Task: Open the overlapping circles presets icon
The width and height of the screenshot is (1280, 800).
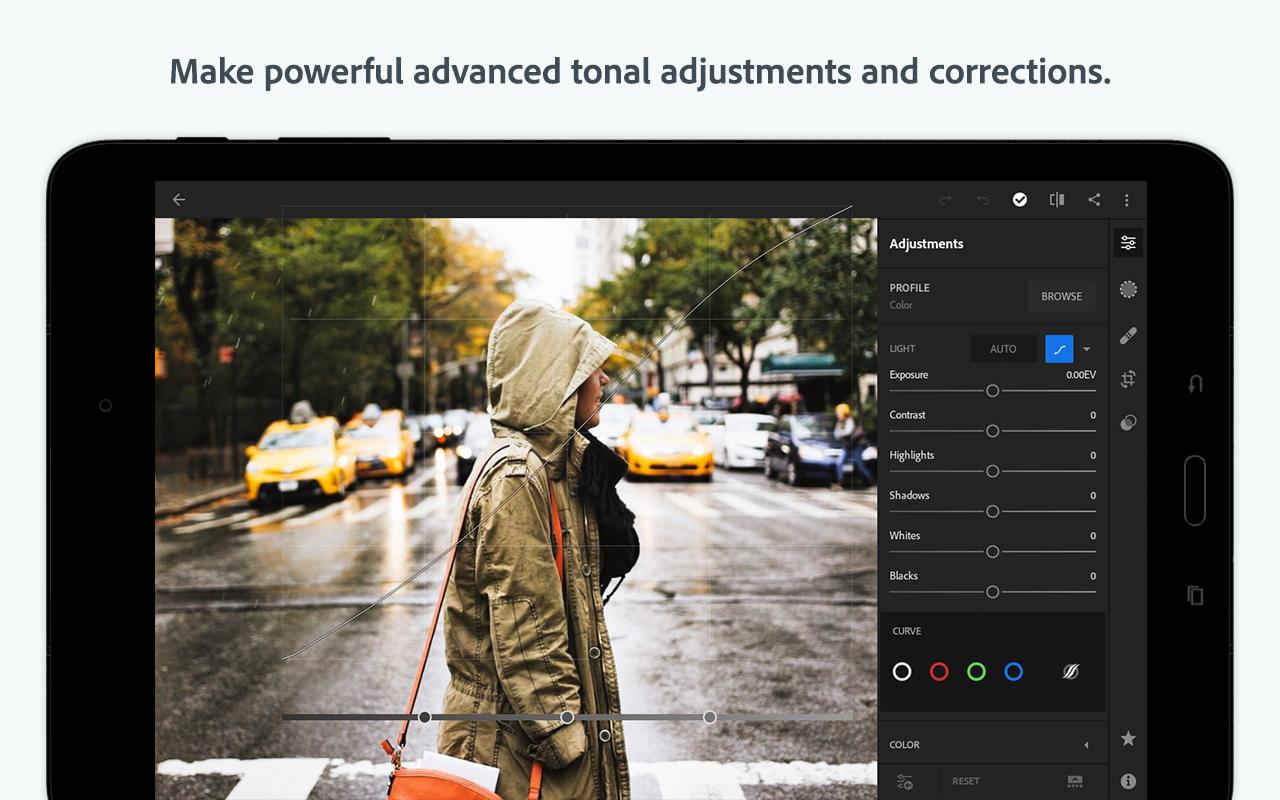Action: 1128,423
